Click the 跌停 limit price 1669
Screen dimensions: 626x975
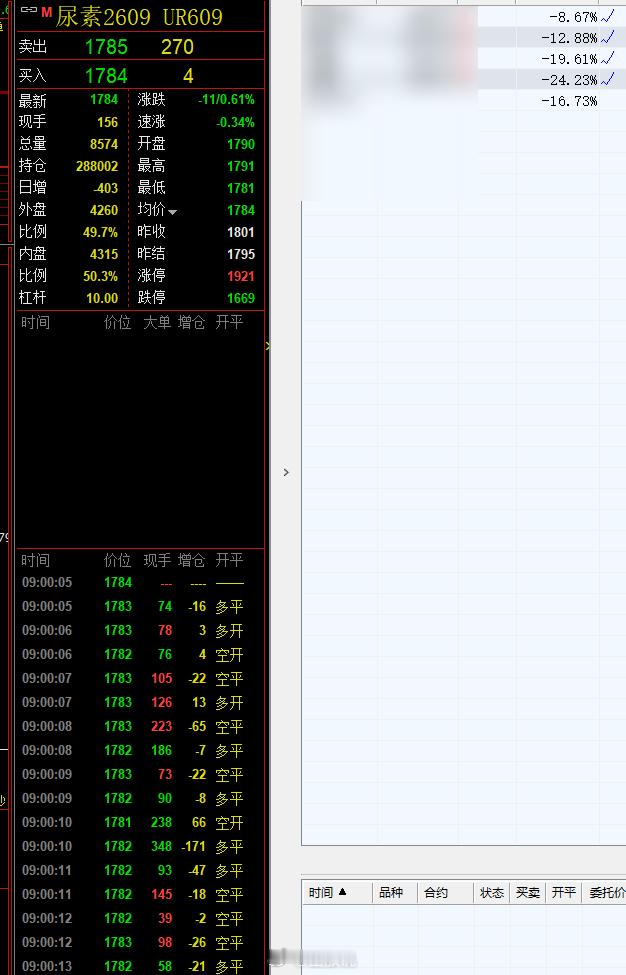tap(241, 298)
